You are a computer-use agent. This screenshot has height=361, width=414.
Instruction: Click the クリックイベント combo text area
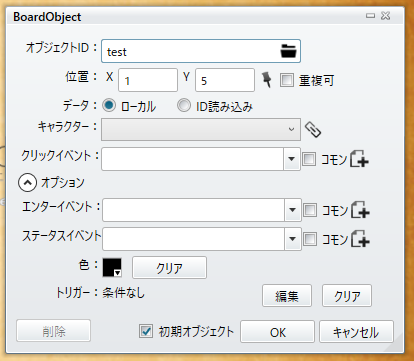tap(193, 159)
